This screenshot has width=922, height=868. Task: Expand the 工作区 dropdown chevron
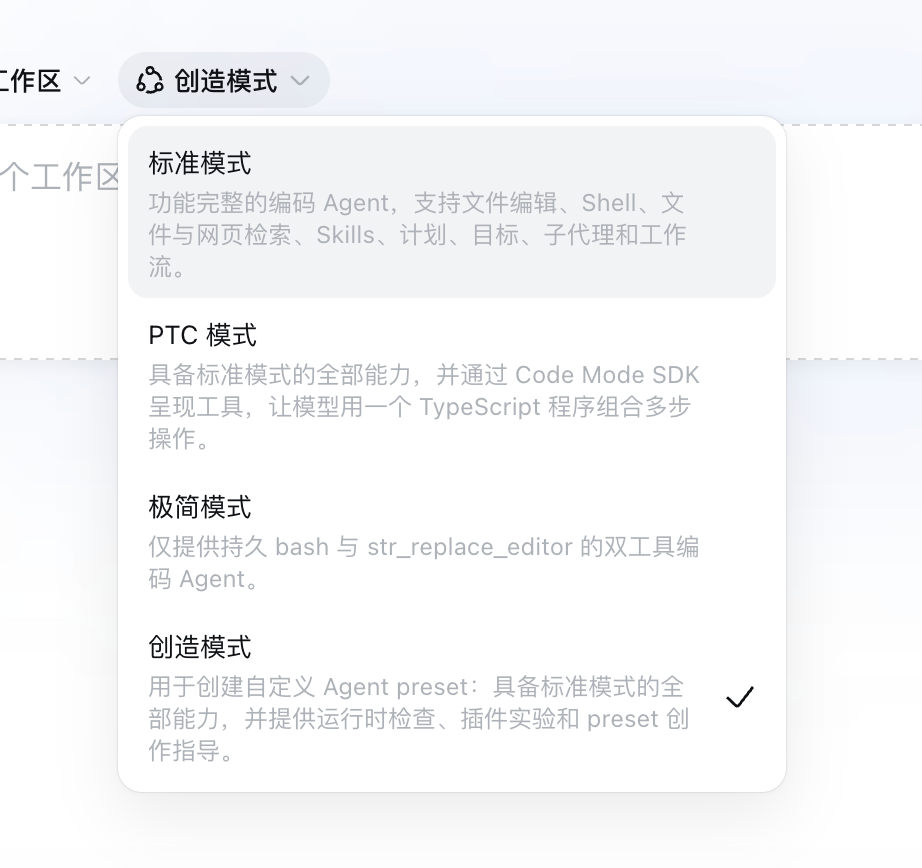(x=82, y=81)
